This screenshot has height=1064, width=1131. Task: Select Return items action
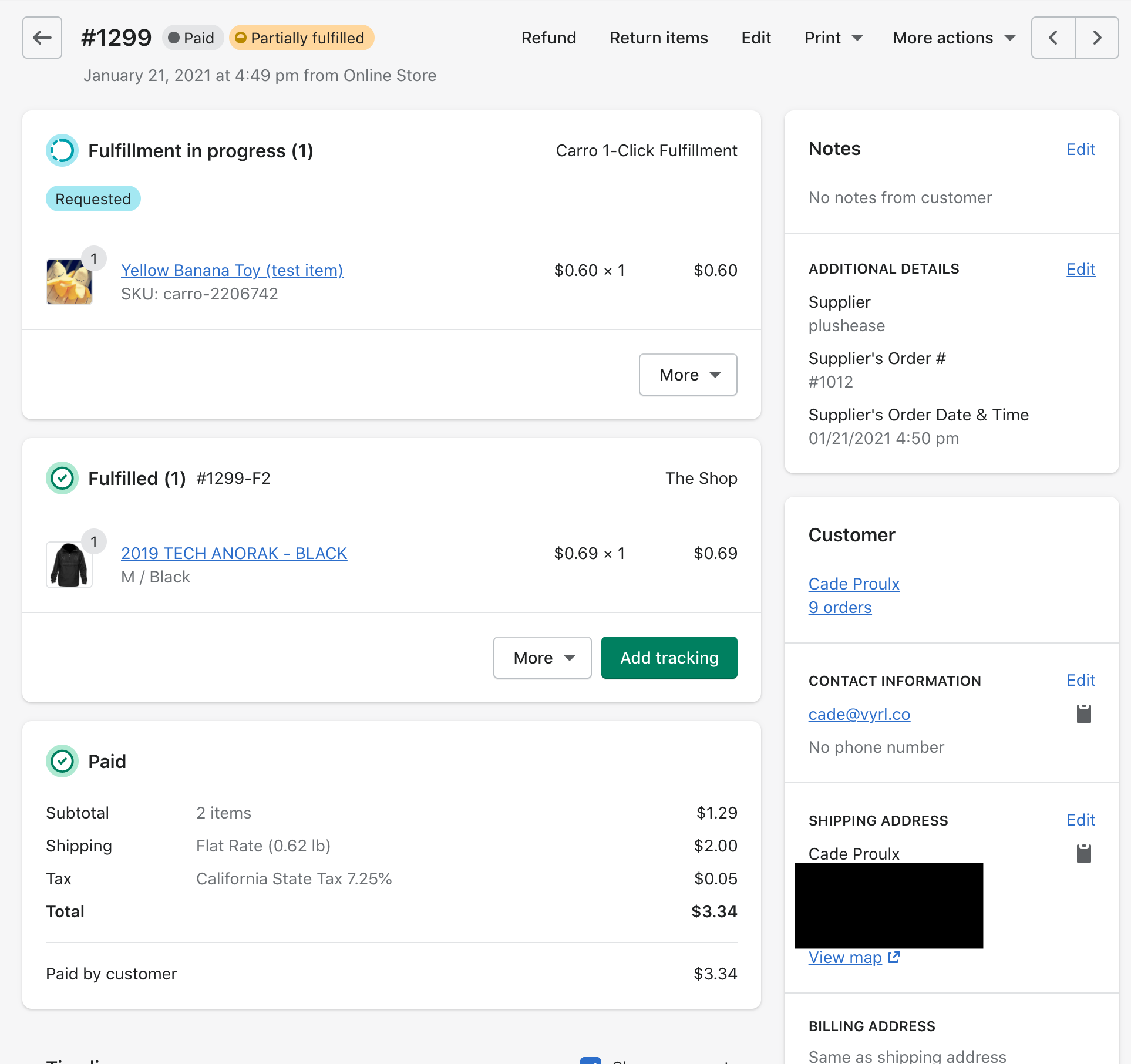click(658, 38)
